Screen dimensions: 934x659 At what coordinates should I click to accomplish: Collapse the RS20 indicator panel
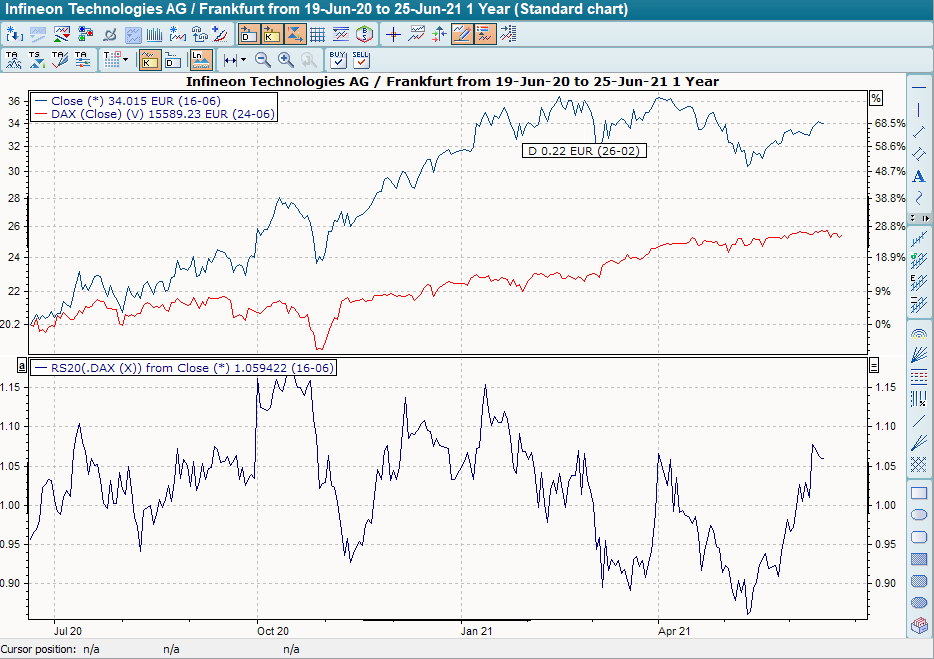coord(875,366)
